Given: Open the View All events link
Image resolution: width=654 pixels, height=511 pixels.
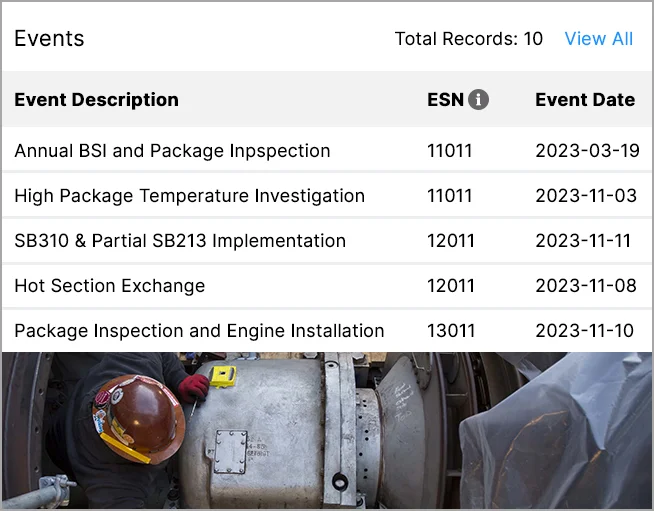Looking at the screenshot, I should (598, 39).
